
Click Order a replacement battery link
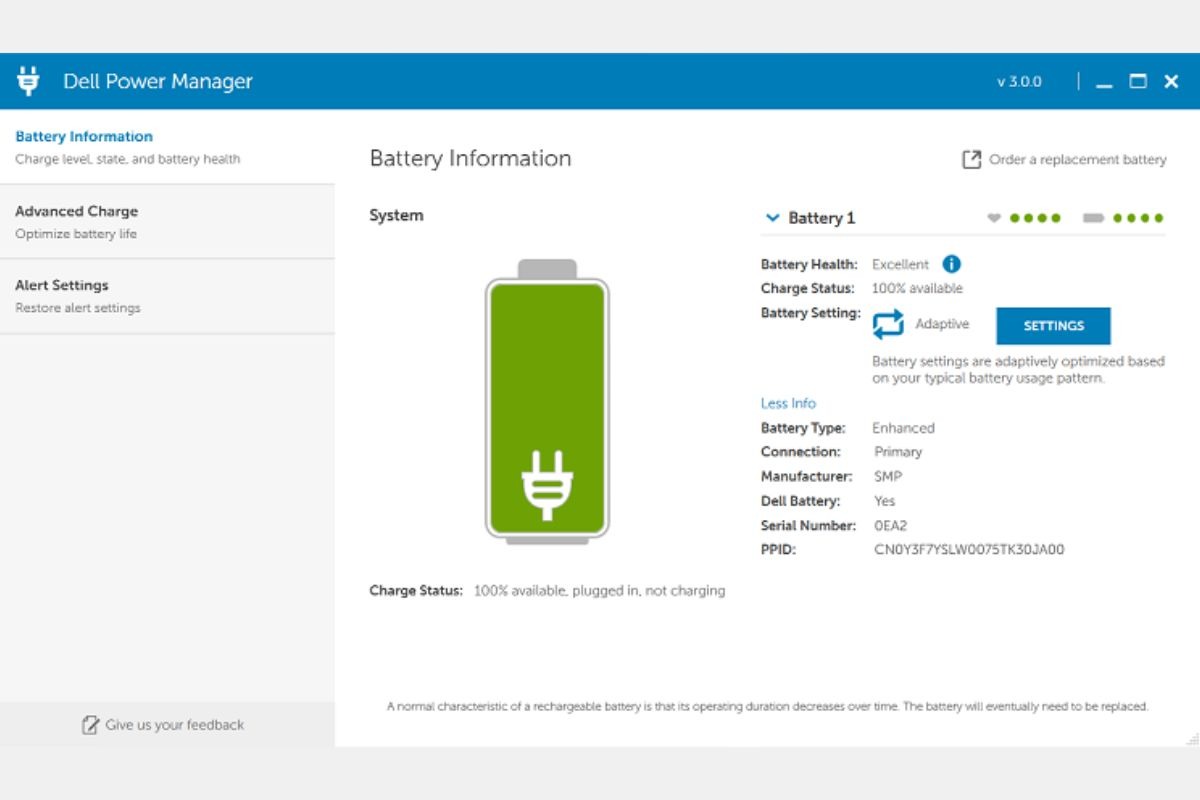tap(1077, 160)
